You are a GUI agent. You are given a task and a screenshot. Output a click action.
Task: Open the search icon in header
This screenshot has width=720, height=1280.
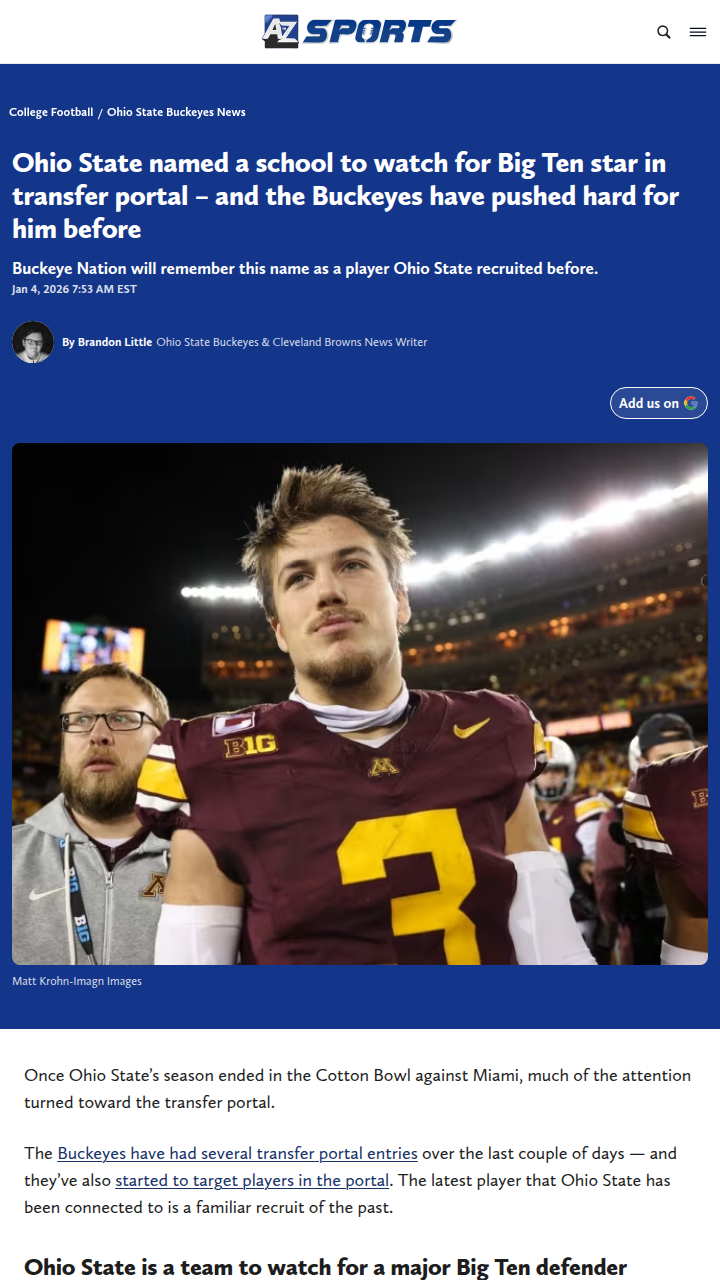[x=664, y=32]
